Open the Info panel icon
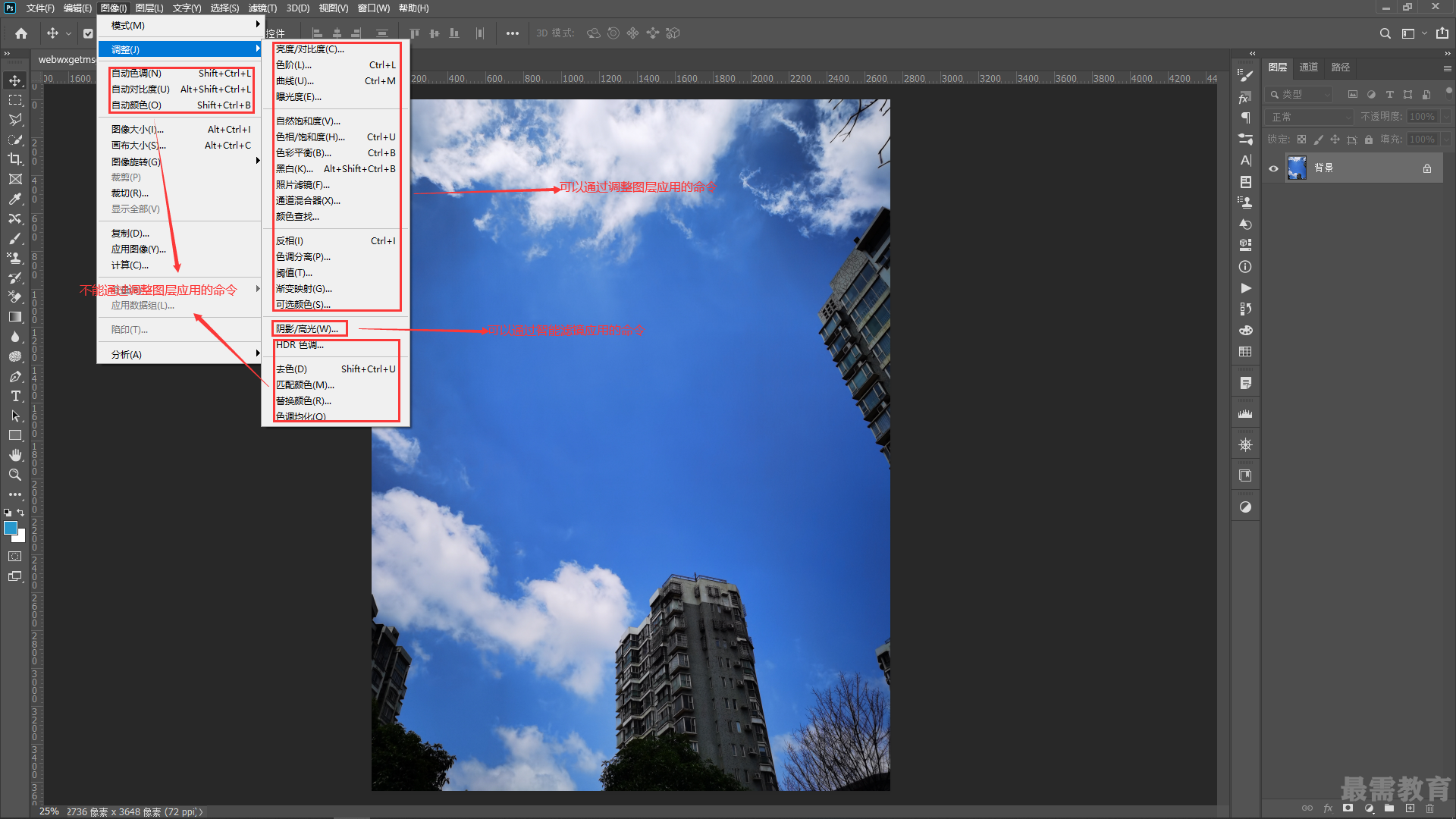Screen dimensions: 1456x819 click(1245, 267)
